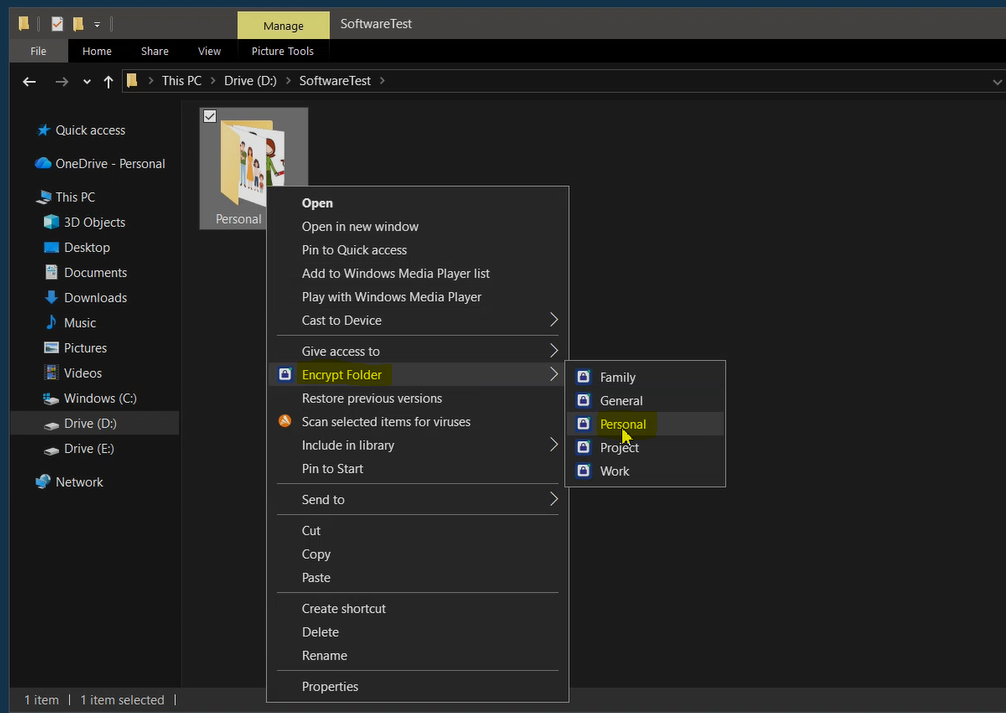Image resolution: width=1006 pixels, height=713 pixels.
Task: Open the recent locations dropdown chevron
Action: [87, 81]
